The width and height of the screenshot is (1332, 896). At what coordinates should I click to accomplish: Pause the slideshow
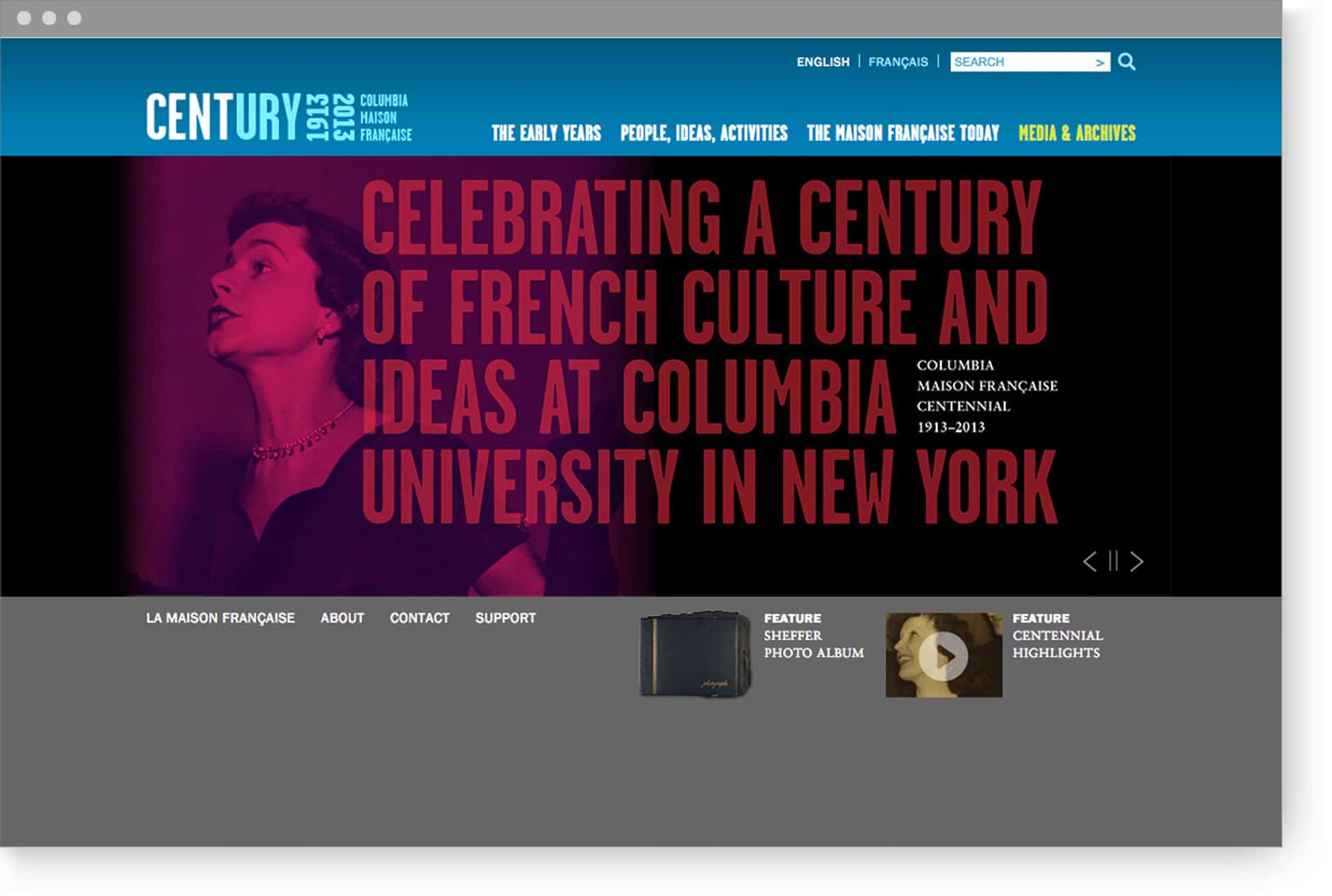[x=1113, y=562]
